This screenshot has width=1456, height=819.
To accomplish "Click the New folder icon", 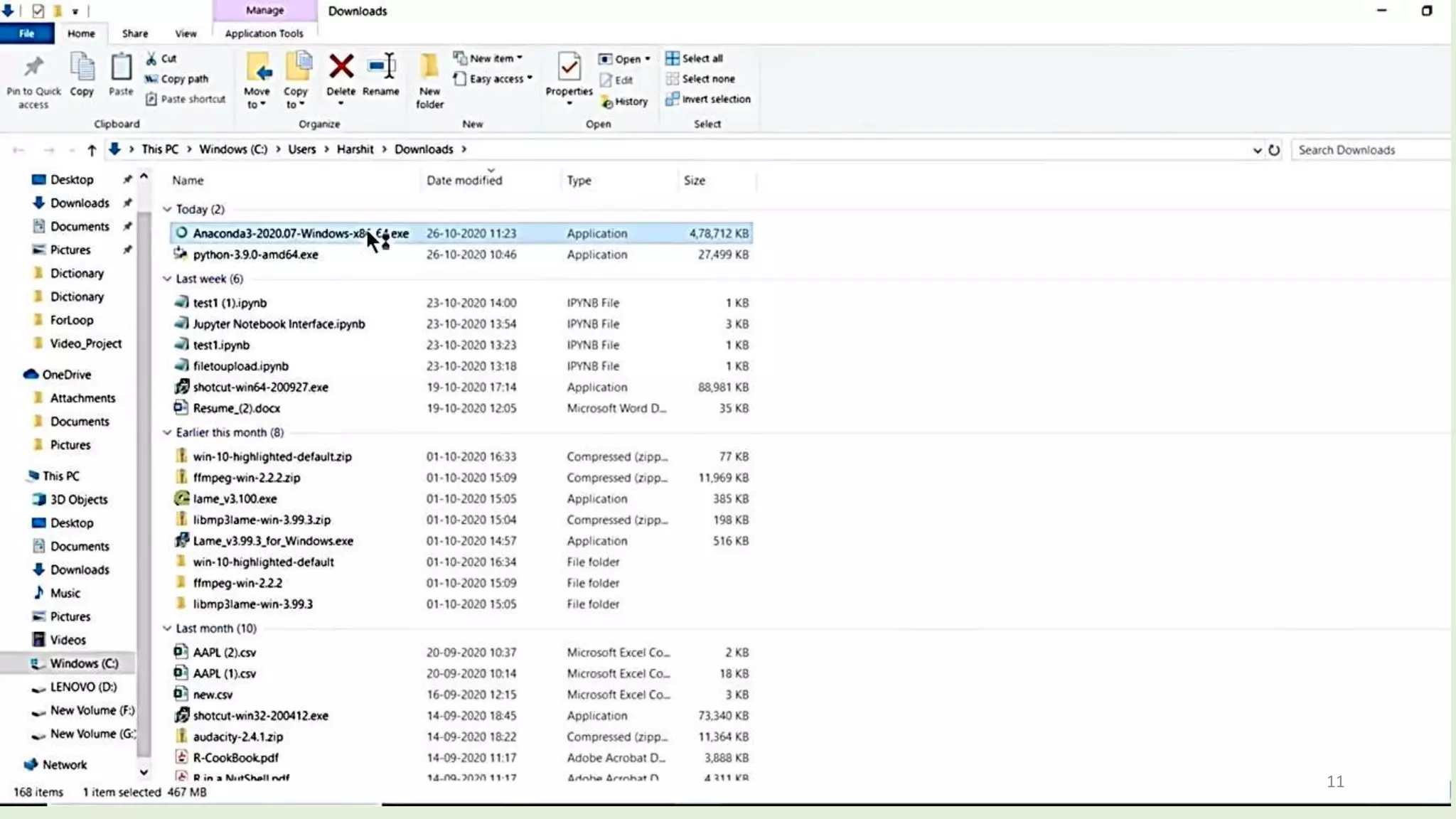I will pyautogui.click(x=429, y=68).
